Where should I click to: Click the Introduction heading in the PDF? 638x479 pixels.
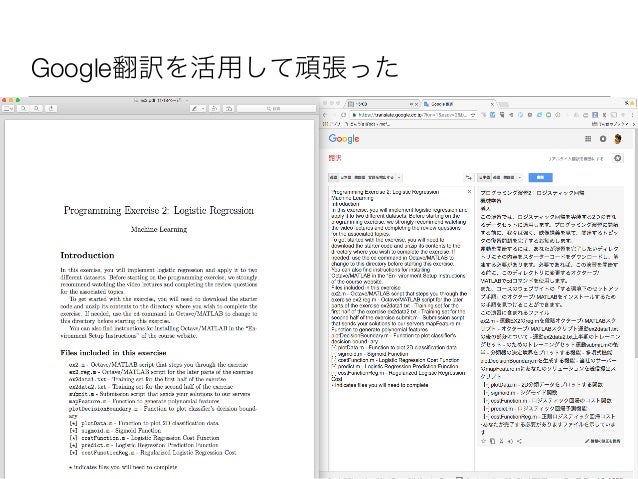[x=87, y=256]
